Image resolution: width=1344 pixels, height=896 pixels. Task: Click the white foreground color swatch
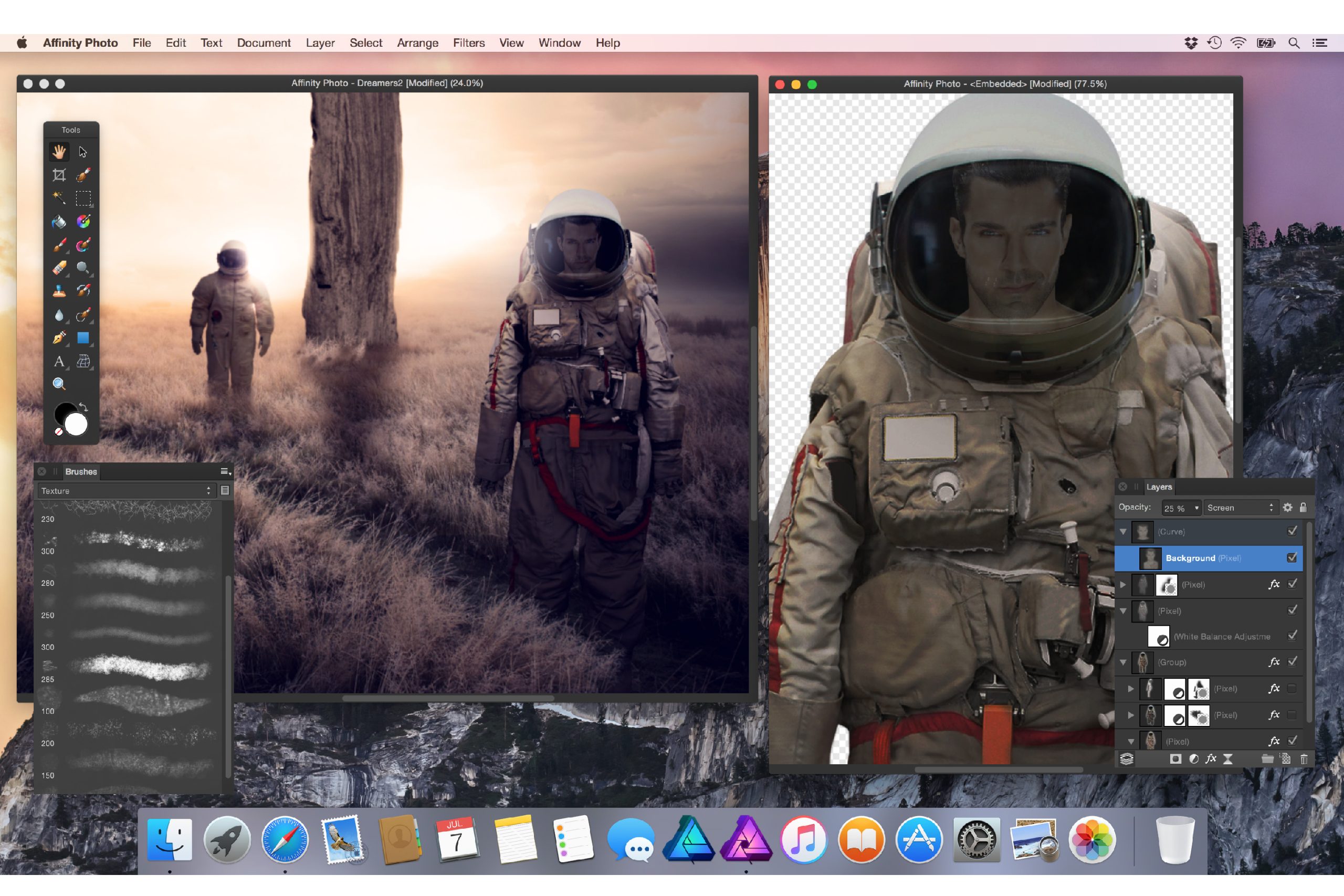[x=76, y=425]
